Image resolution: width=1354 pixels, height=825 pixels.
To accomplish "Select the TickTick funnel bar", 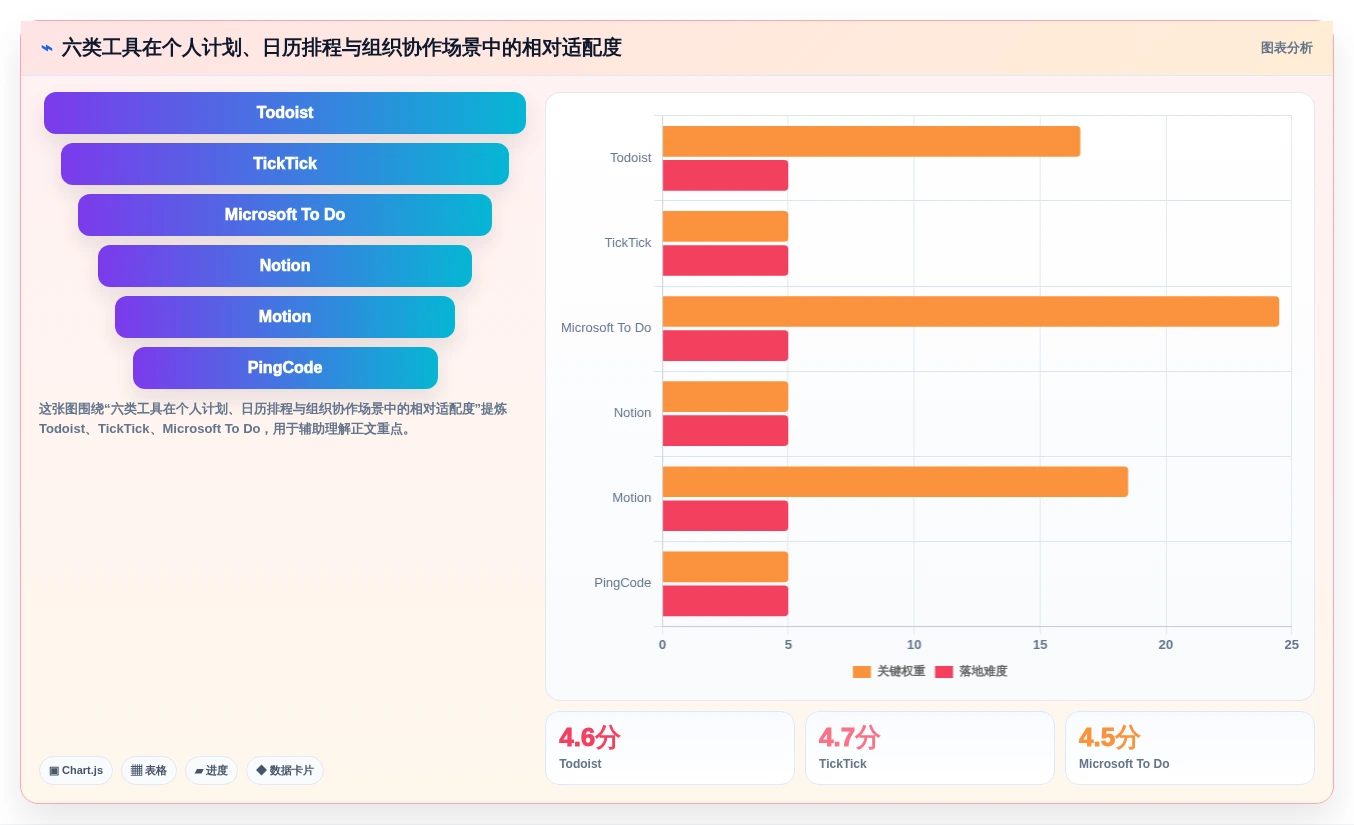I will coord(285,164).
